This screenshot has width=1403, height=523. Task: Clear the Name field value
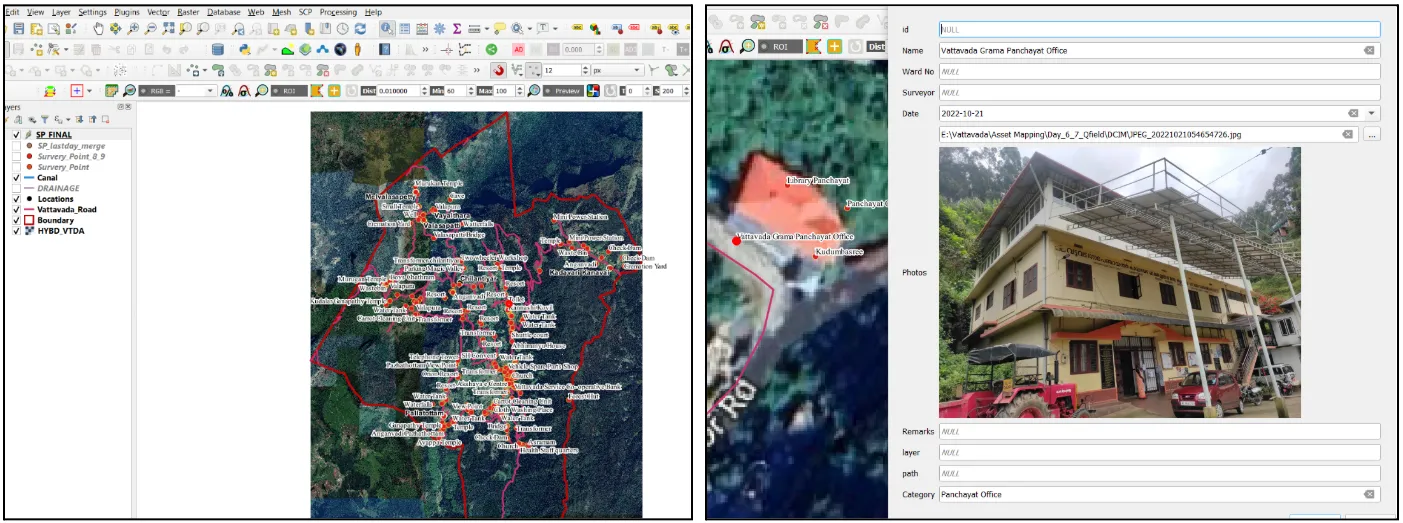[1369, 50]
